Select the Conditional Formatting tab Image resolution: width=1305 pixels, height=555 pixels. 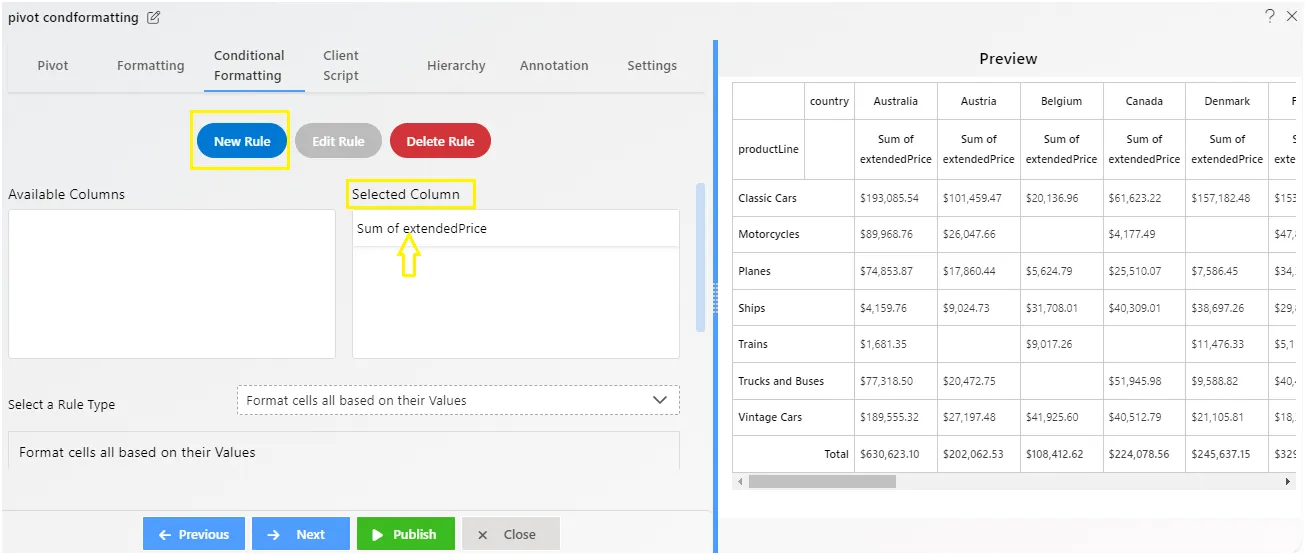click(249, 65)
